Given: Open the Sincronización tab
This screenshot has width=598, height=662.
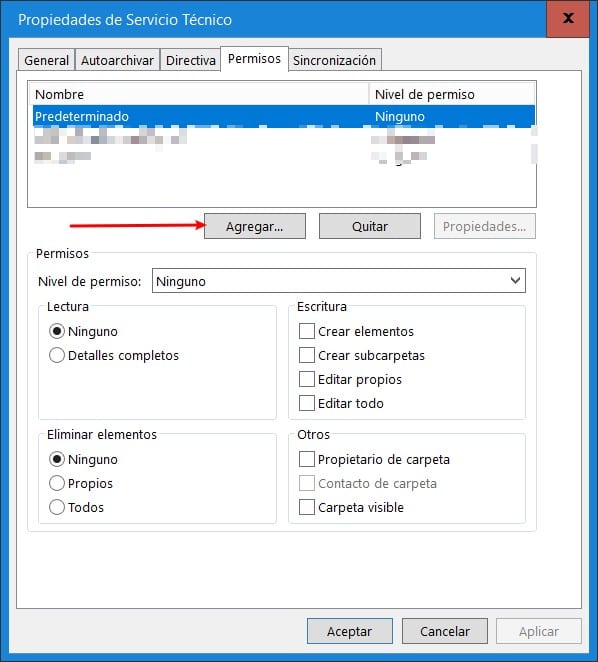Looking at the screenshot, I should (334, 60).
